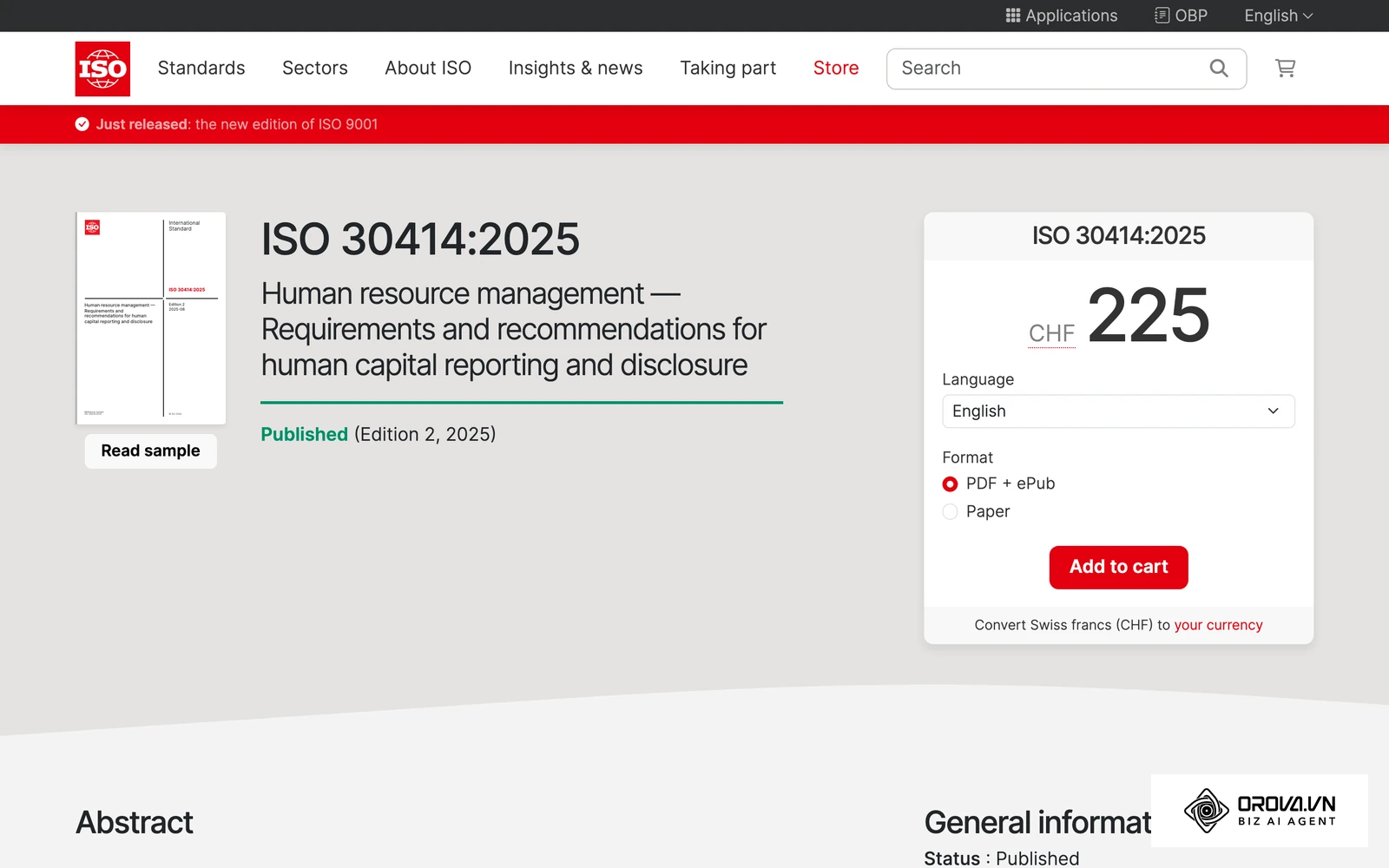Open the Sectors menu
This screenshot has width=1389, height=868.
[315, 69]
